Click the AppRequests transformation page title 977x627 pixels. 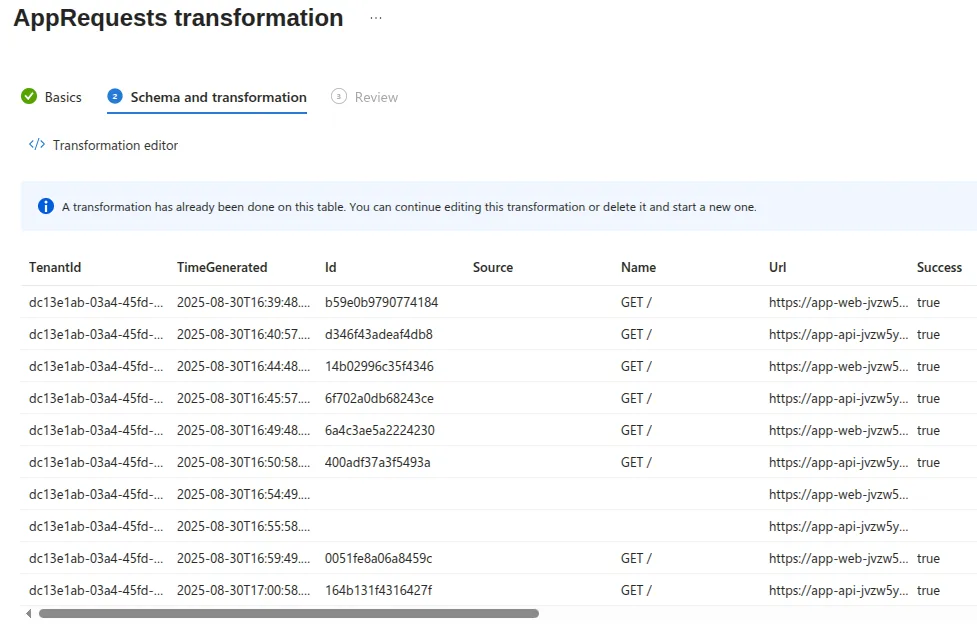click(x=178, y=17)
